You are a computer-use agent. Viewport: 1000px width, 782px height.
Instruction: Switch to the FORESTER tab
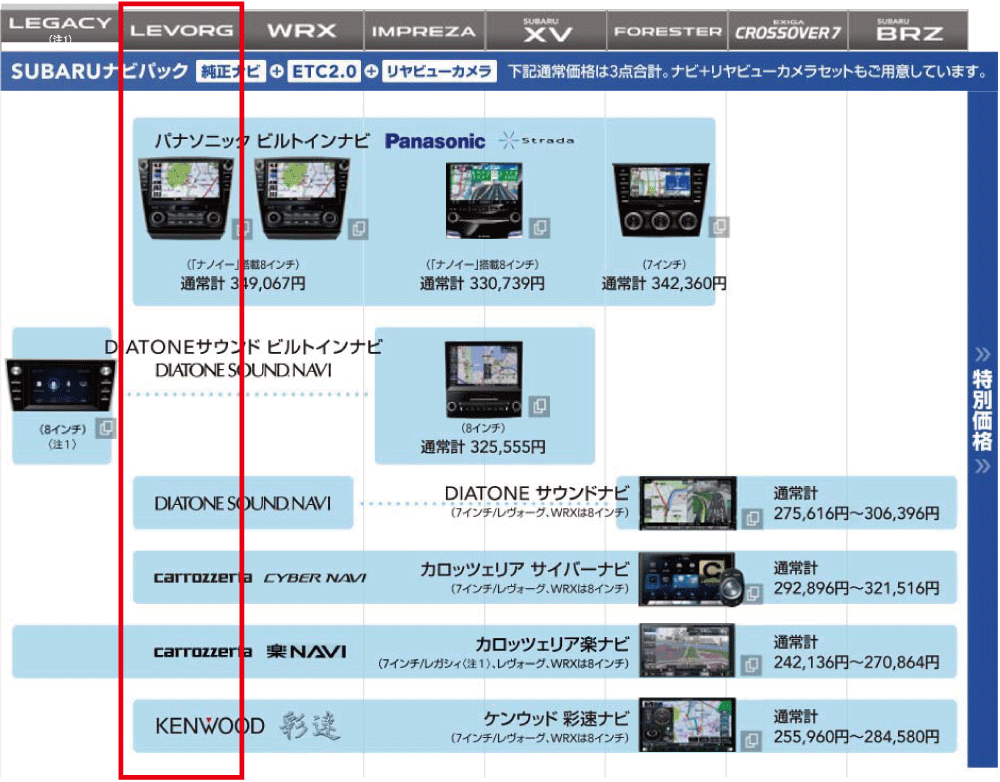(667, 30)
